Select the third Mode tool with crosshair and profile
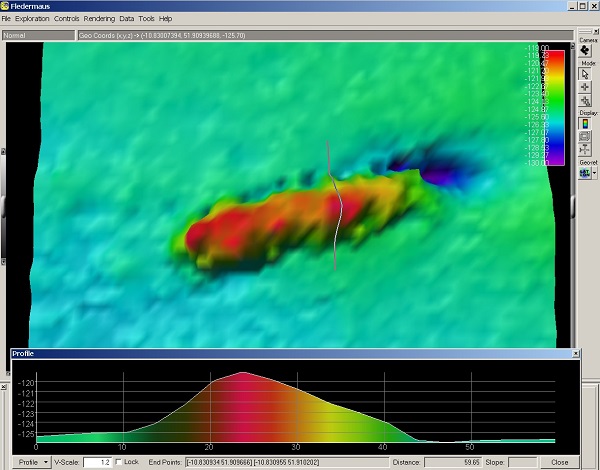Image resolution: width=600 pixels, height=470 pixels. pyautogui.click(x=585, y=101)
